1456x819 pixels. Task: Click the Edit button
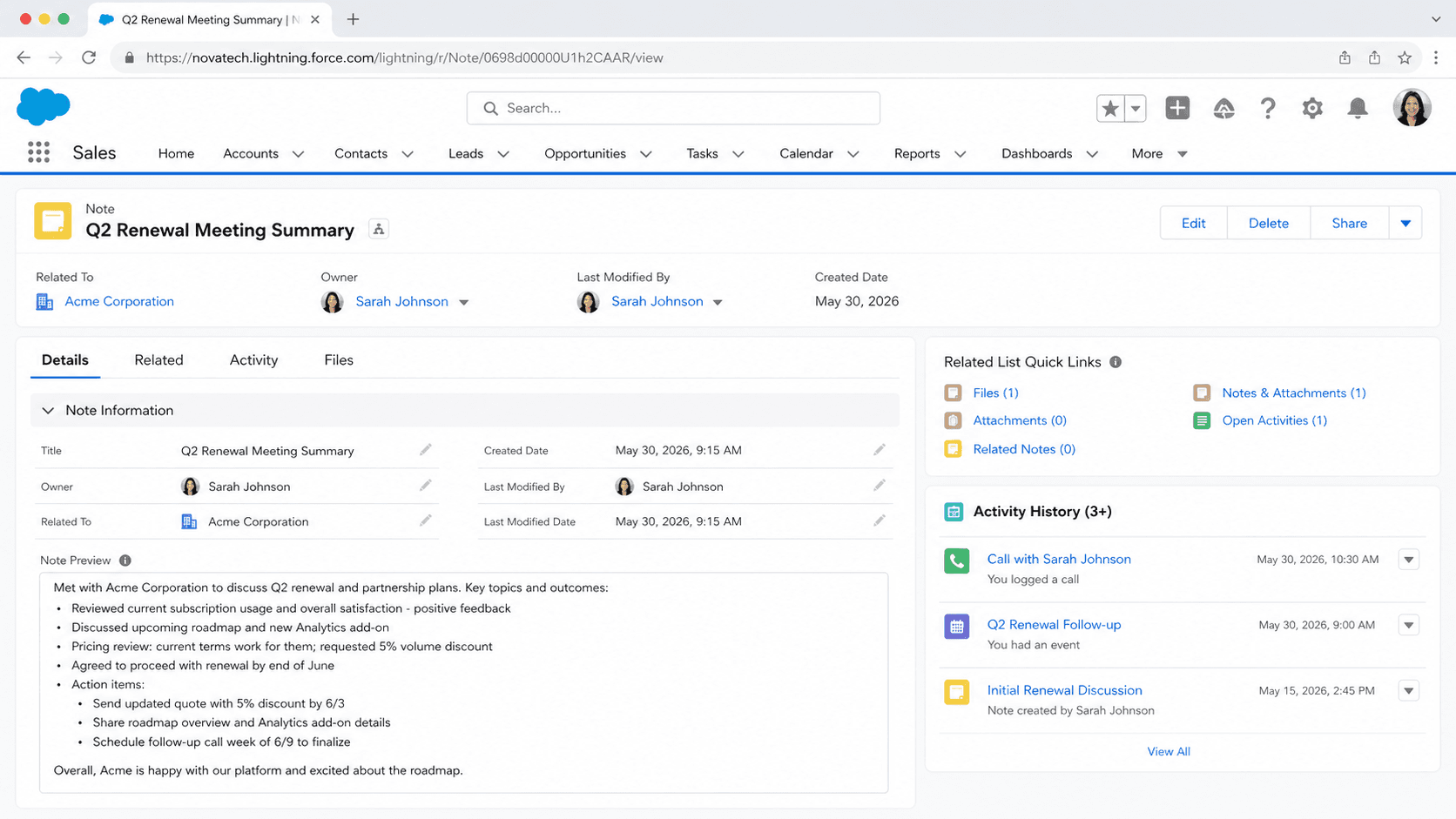pyautogui.click(x=1193, y=224)
